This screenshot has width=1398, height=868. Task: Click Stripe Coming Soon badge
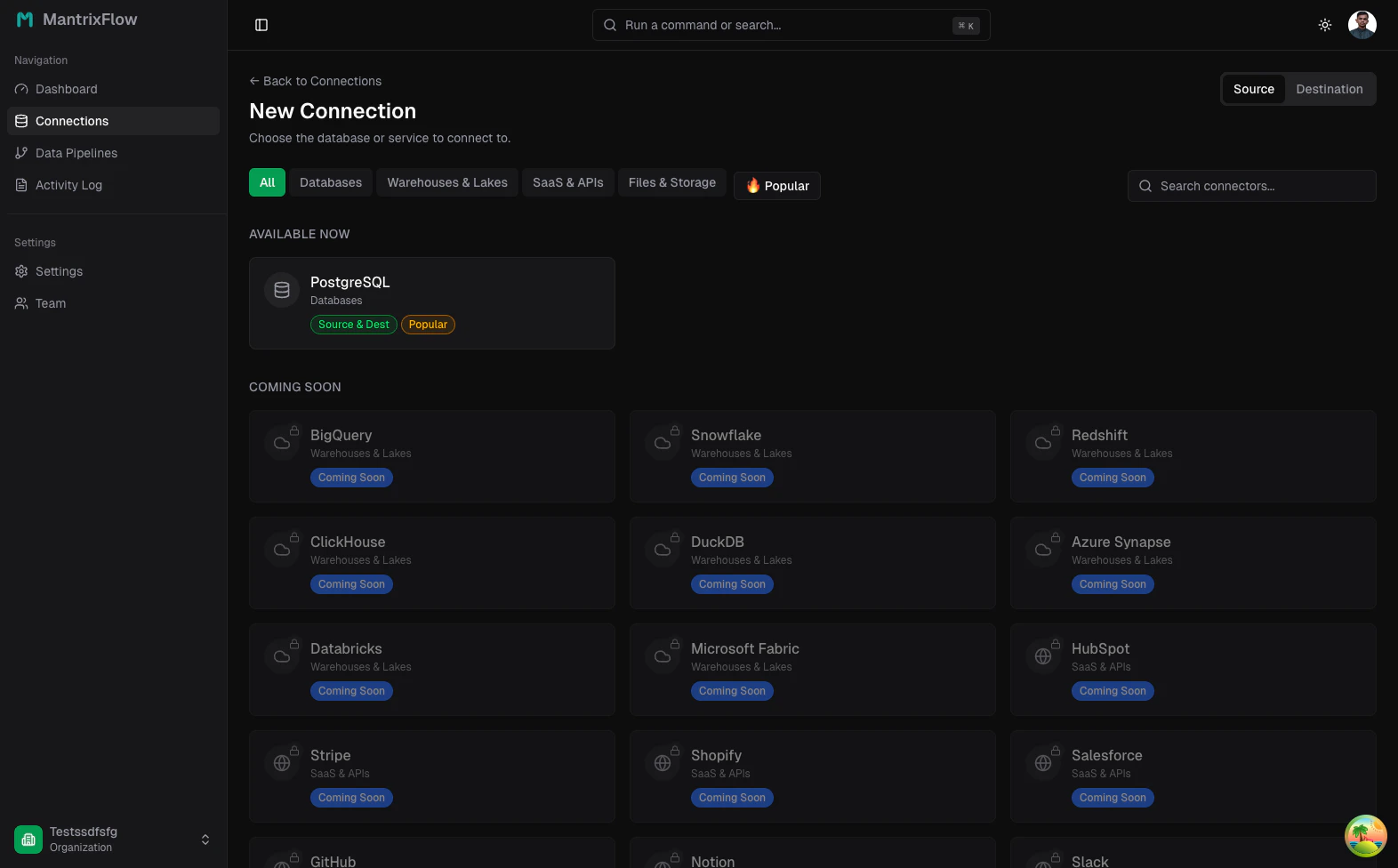click(x=351, y=798)
